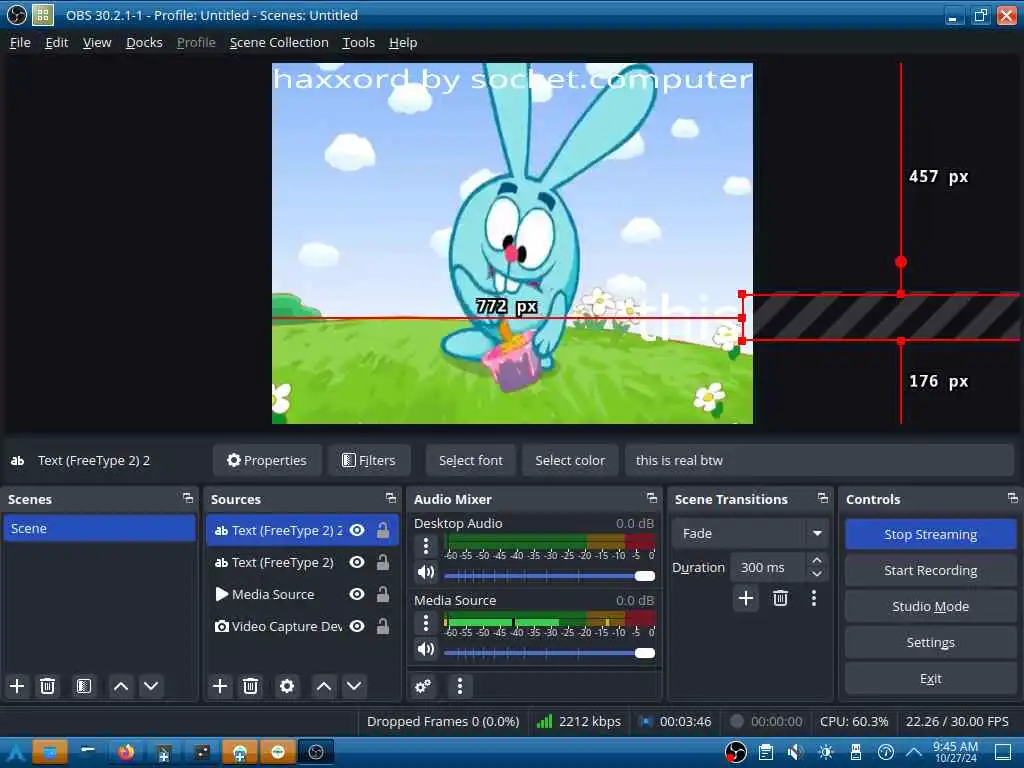
Task: Move source down arrow in Sources dock
Action: coord(354,686)
